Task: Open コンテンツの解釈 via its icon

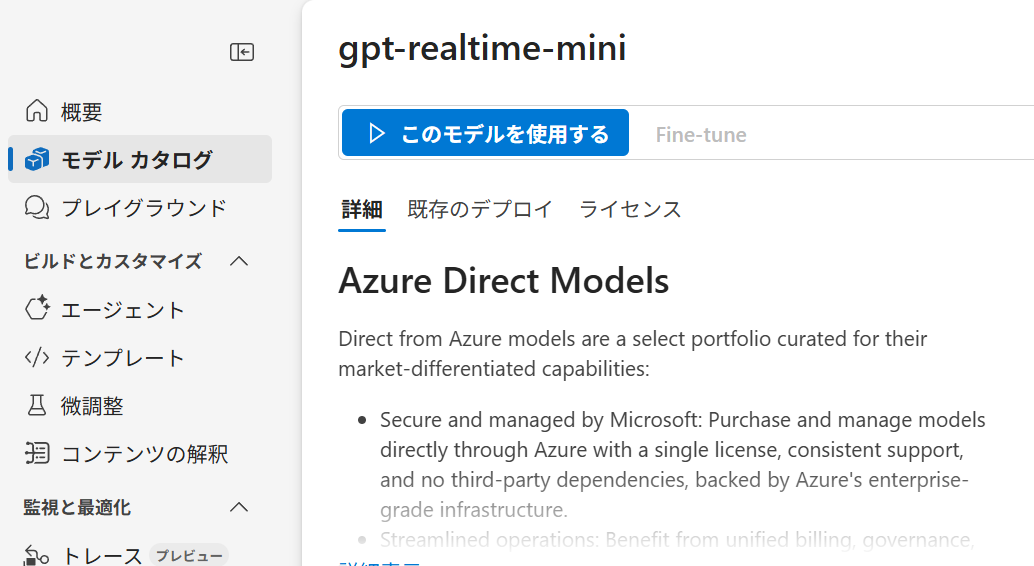Action: (x=37, y=454)
